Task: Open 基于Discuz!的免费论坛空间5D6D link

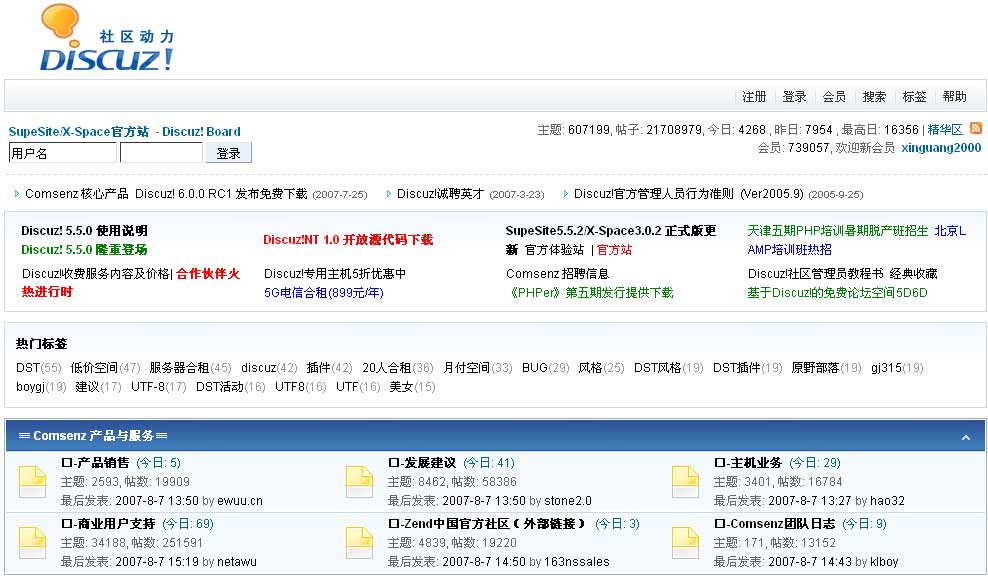Action: tap(837, 292)
